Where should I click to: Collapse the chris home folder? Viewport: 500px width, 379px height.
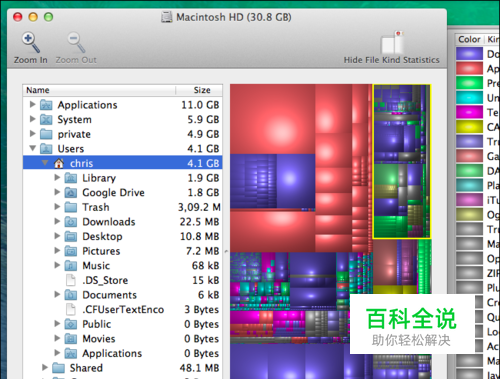point(45,163)
